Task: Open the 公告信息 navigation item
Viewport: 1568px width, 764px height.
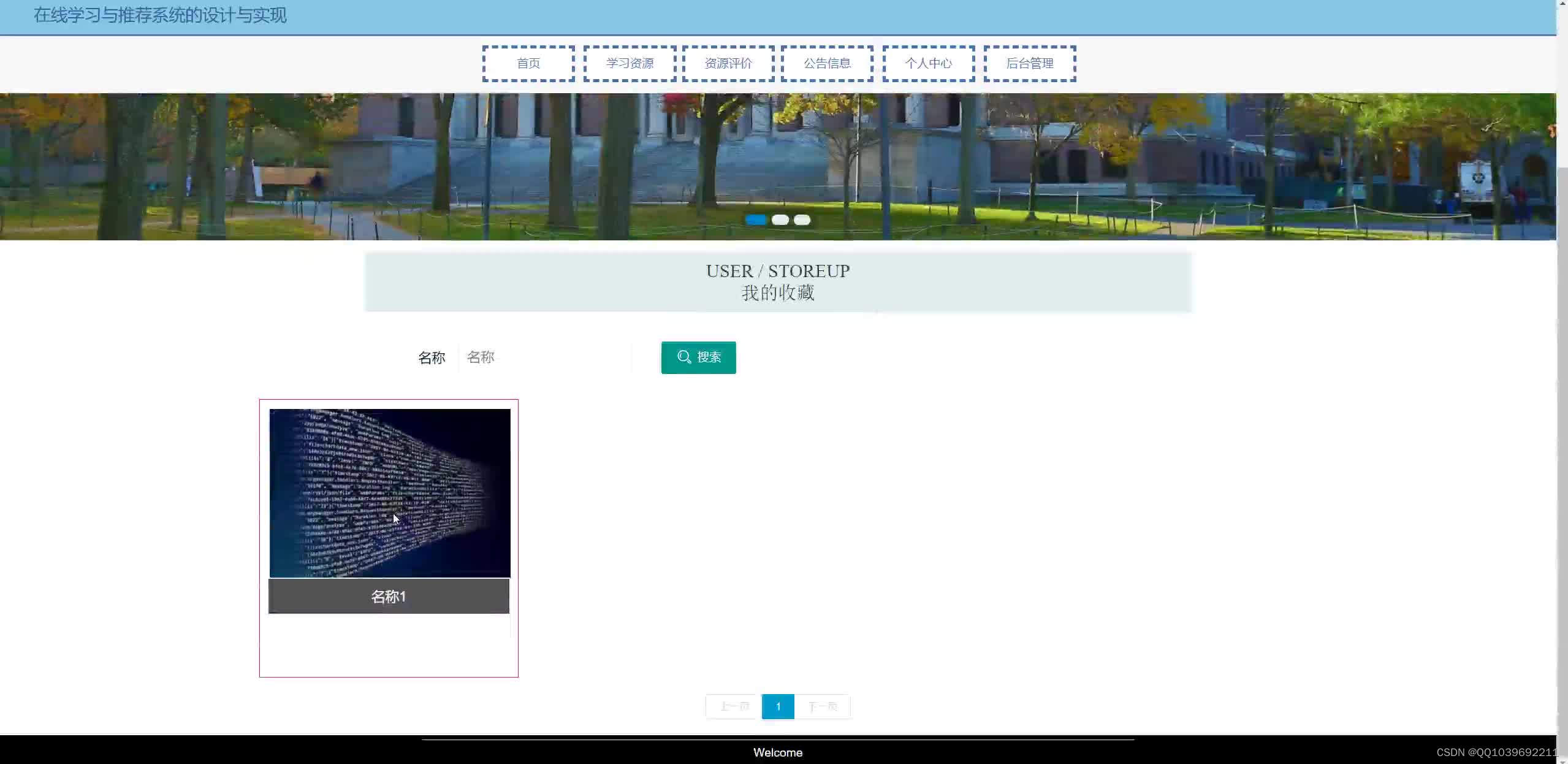Action: (x=826, y=63)
